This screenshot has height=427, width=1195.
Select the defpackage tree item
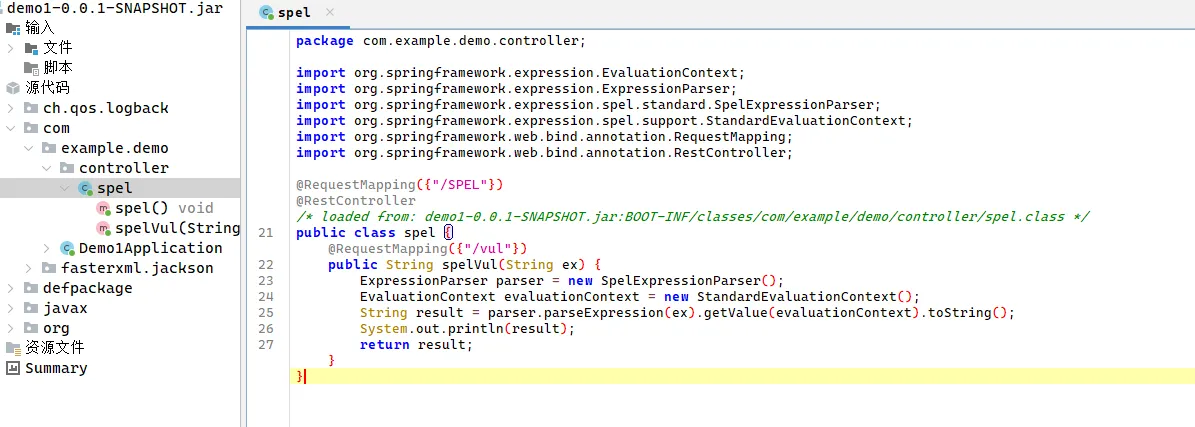87,288
